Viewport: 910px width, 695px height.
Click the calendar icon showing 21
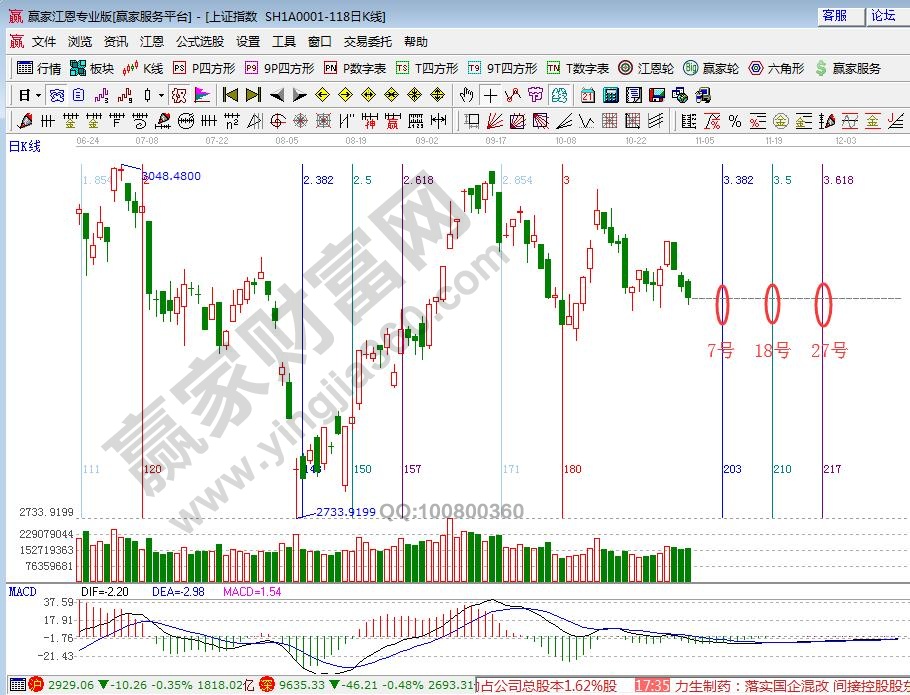[587, 96]
